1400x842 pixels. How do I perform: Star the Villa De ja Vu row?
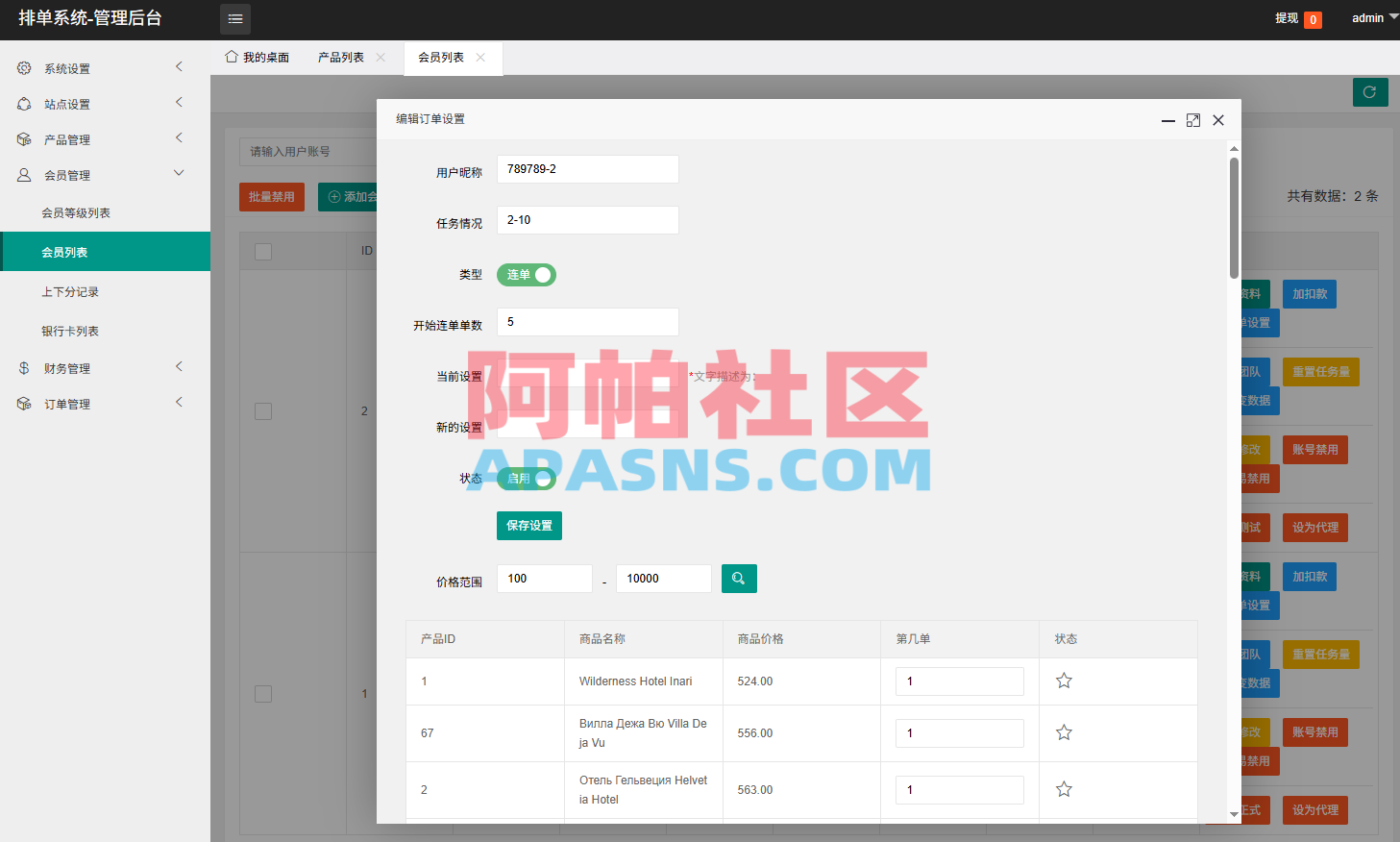[1064, 733]
